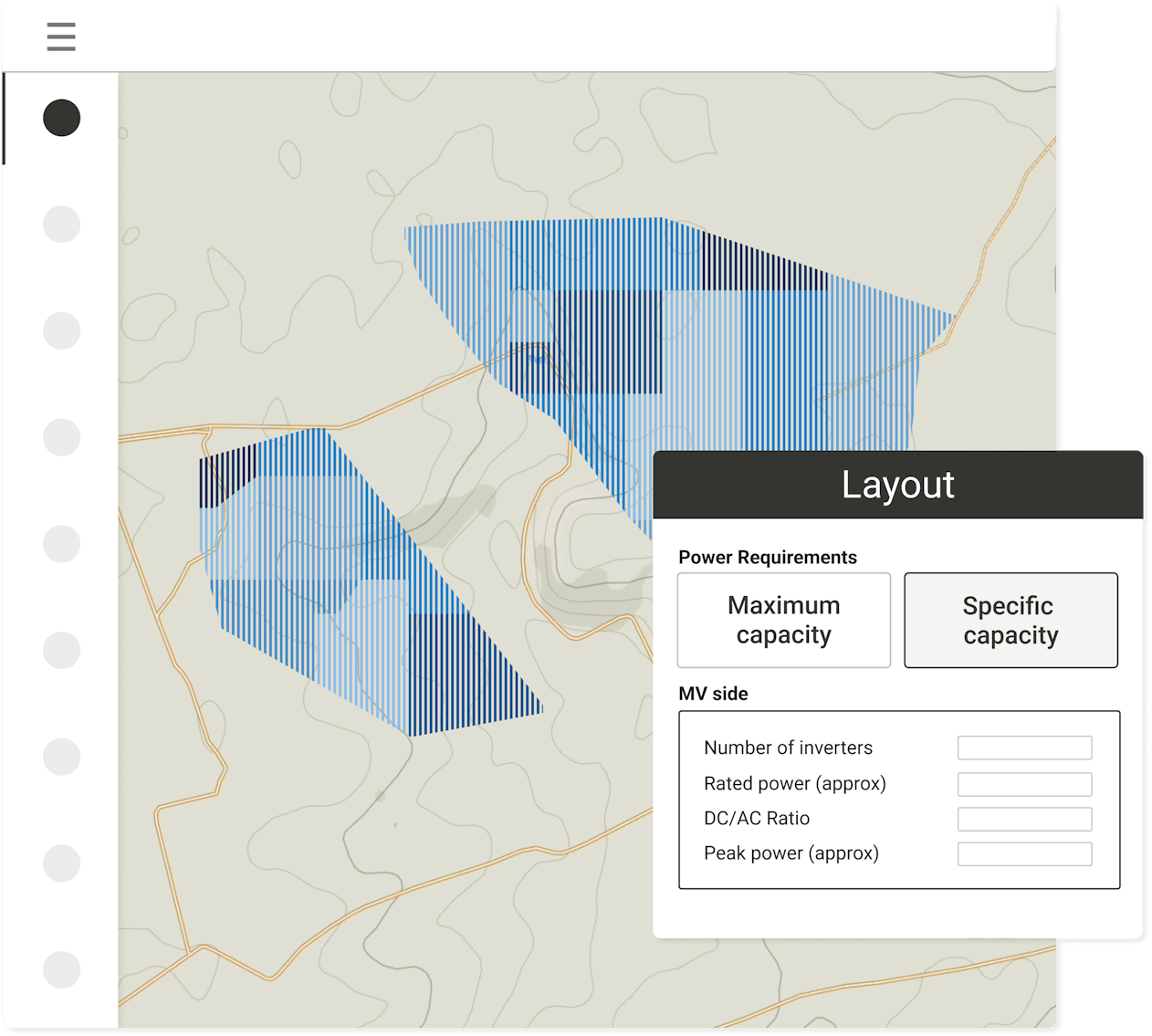Select the active dark circle in sidebar

click(62, 118)
